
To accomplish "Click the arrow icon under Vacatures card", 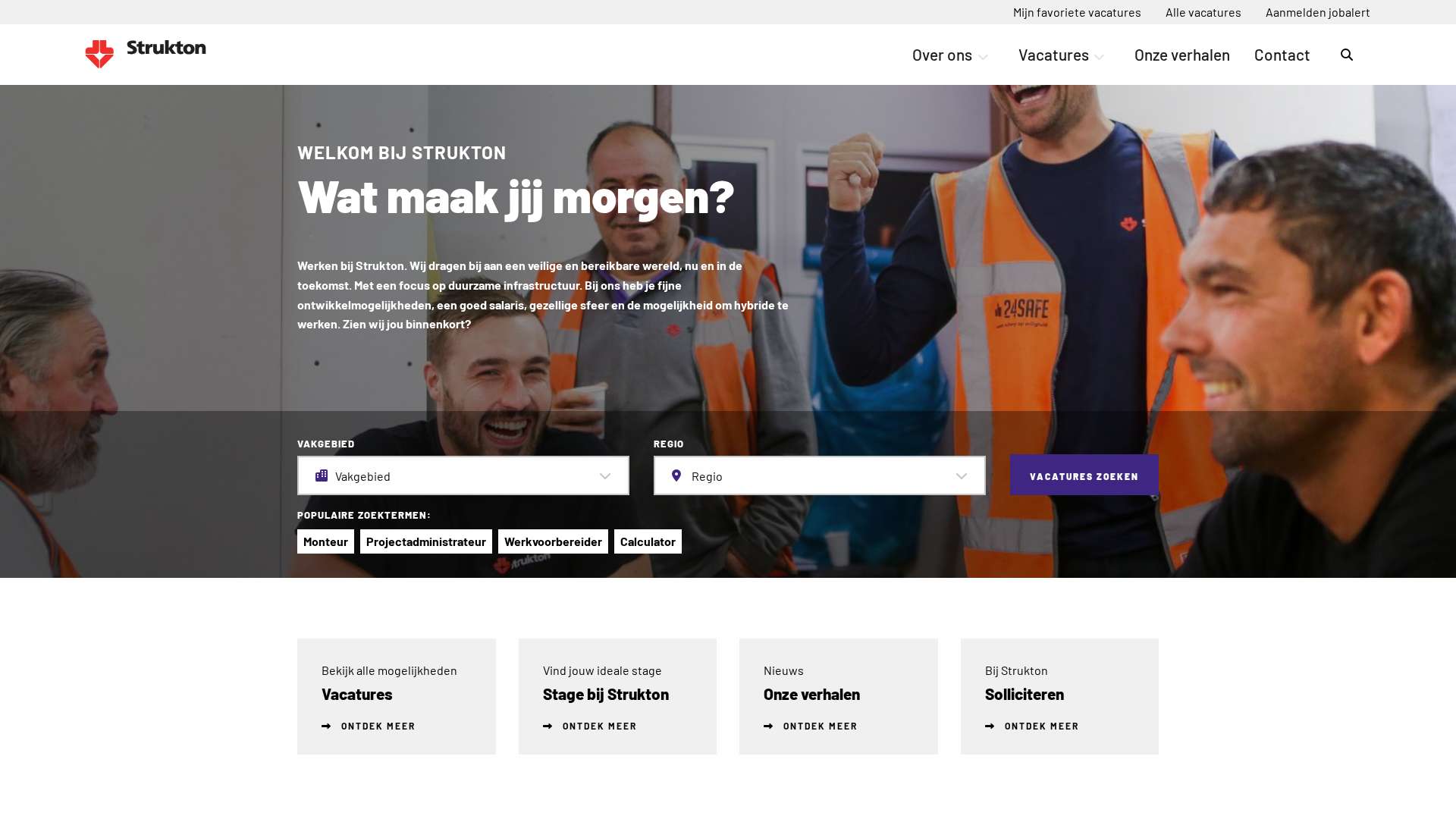I will point(326,726).
